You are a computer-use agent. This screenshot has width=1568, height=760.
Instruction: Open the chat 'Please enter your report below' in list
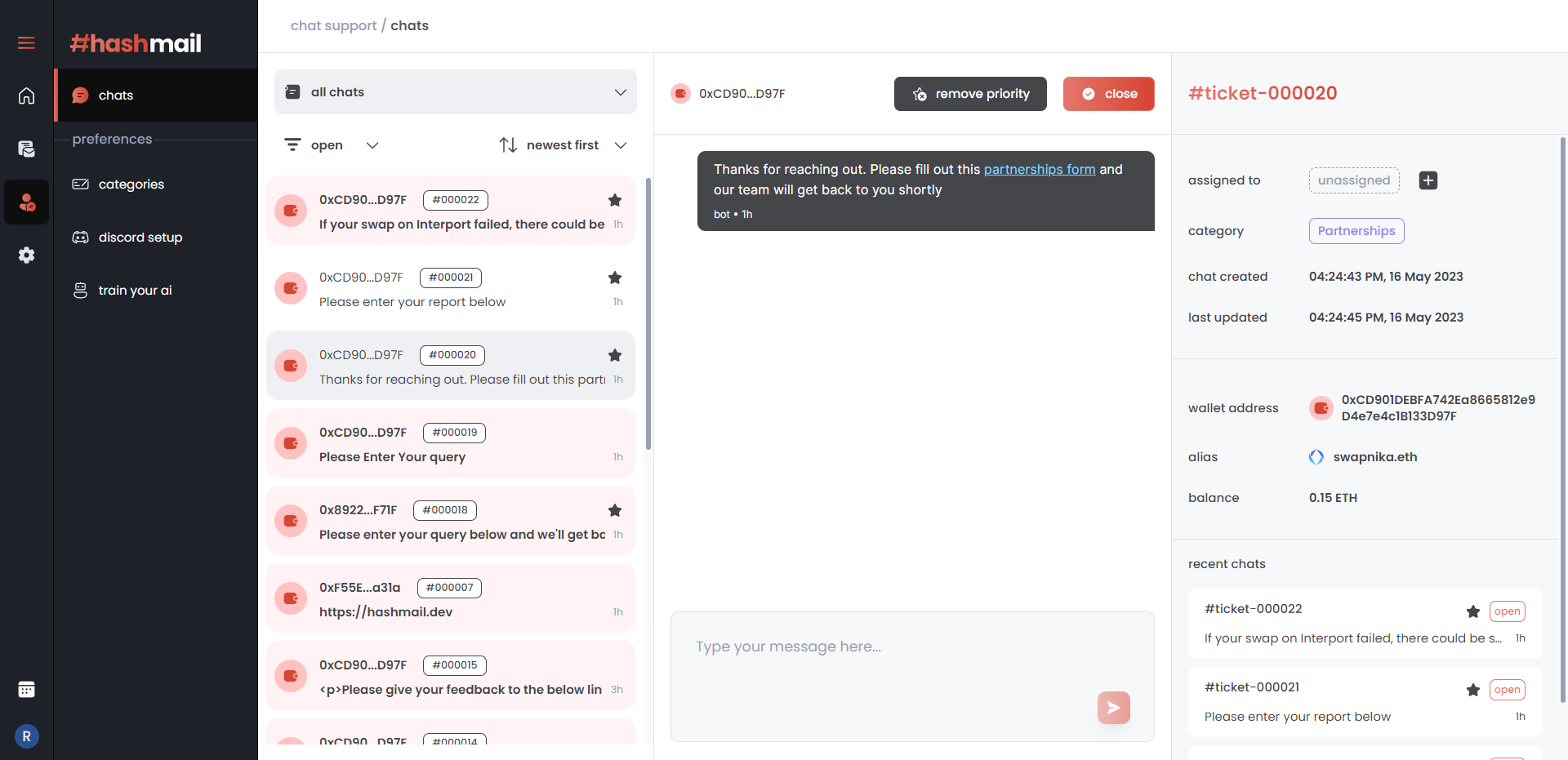pos(451,288)
